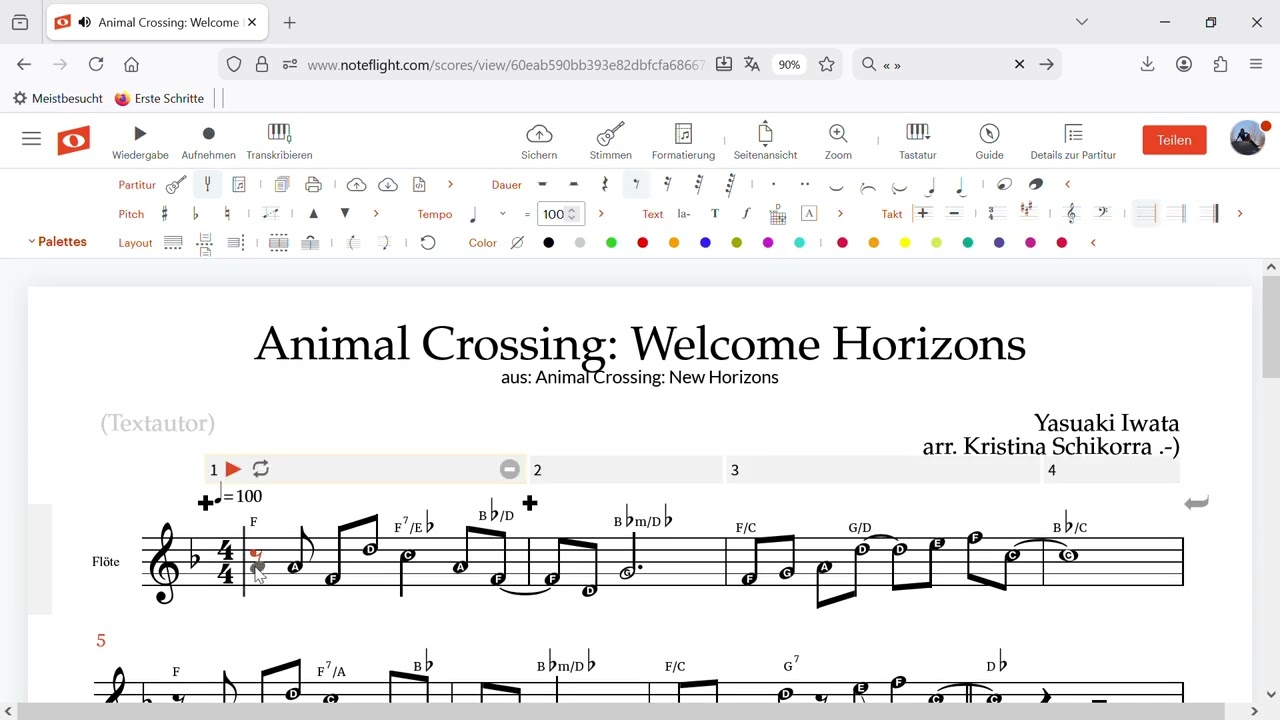Click the Teilen button
This screenshot has height=720, width=1280.
coord(1174,140)
